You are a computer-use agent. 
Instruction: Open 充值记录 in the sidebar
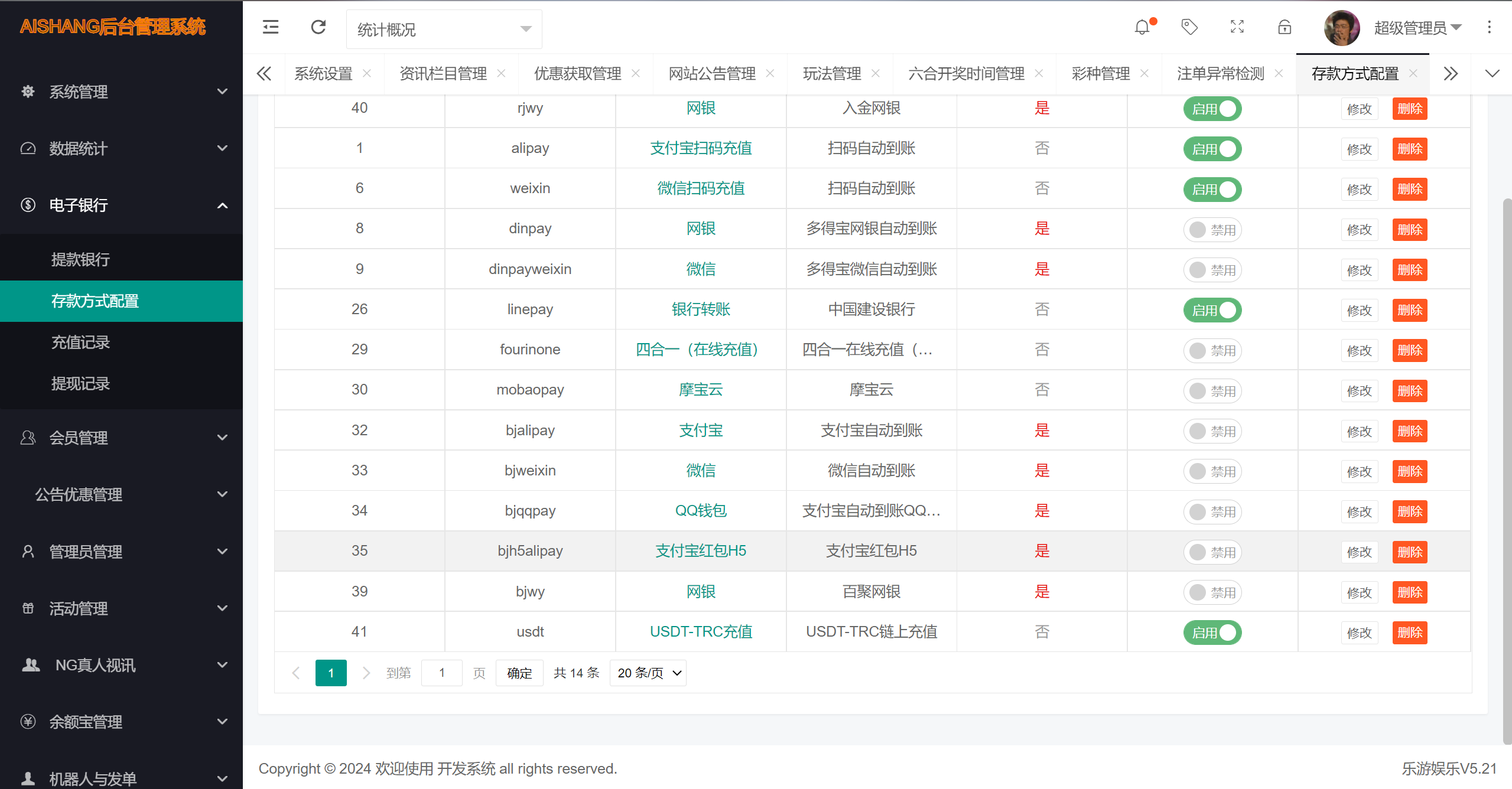(80, 343)
